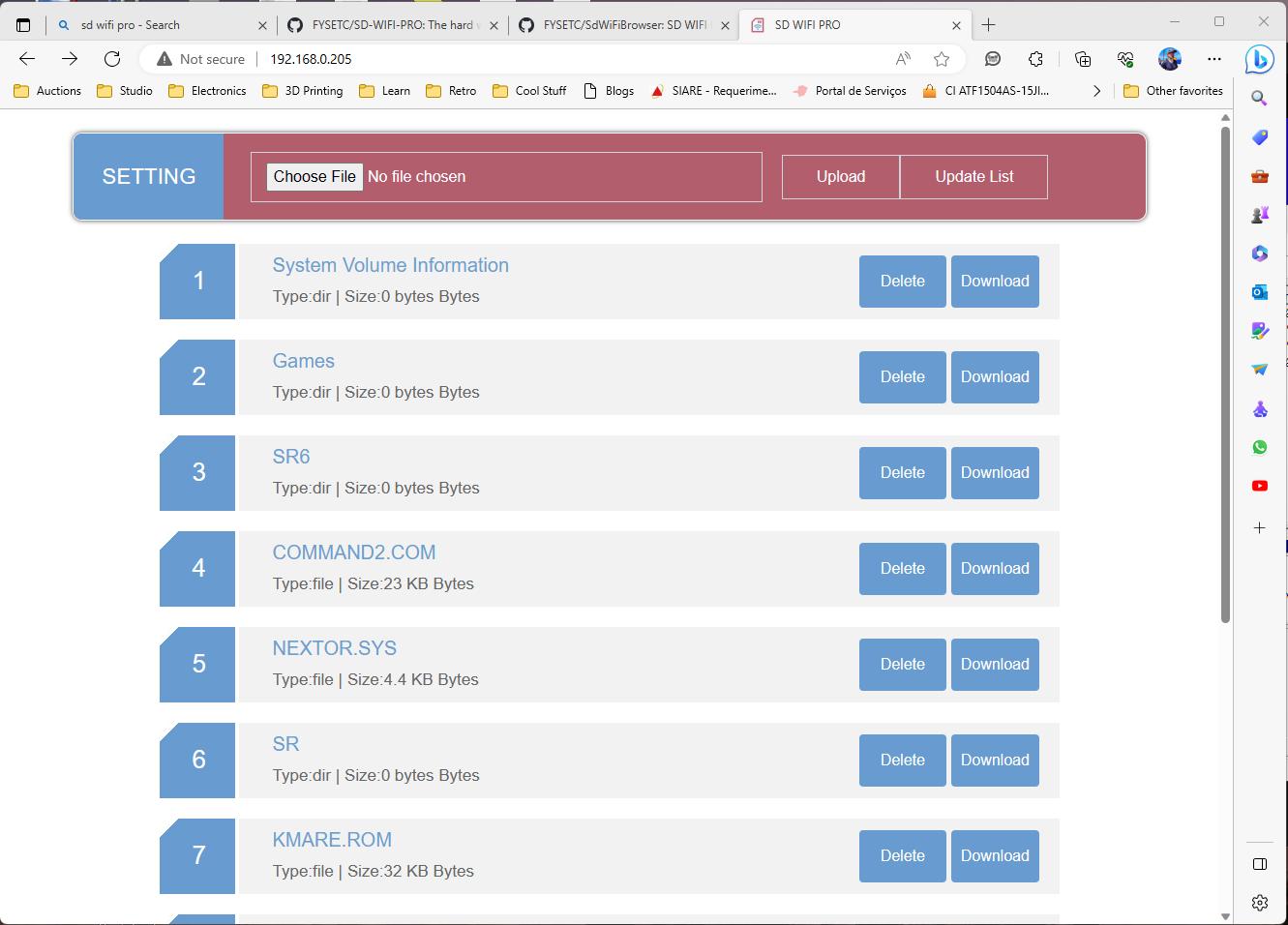The image size is (1288, 925).
Task: Delete the SR6 folder
Action: coord(903,473)
